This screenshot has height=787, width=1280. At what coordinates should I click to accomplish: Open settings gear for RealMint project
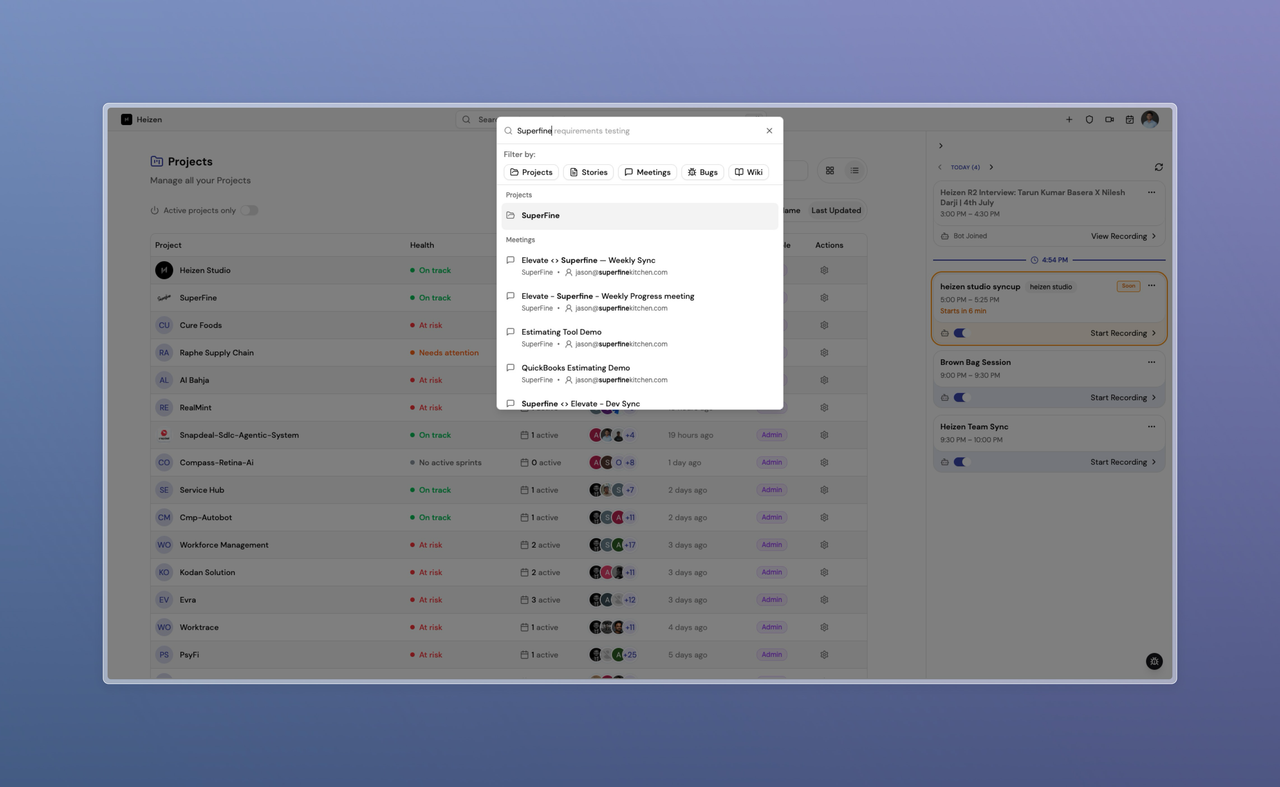click(x=824, y=408)
